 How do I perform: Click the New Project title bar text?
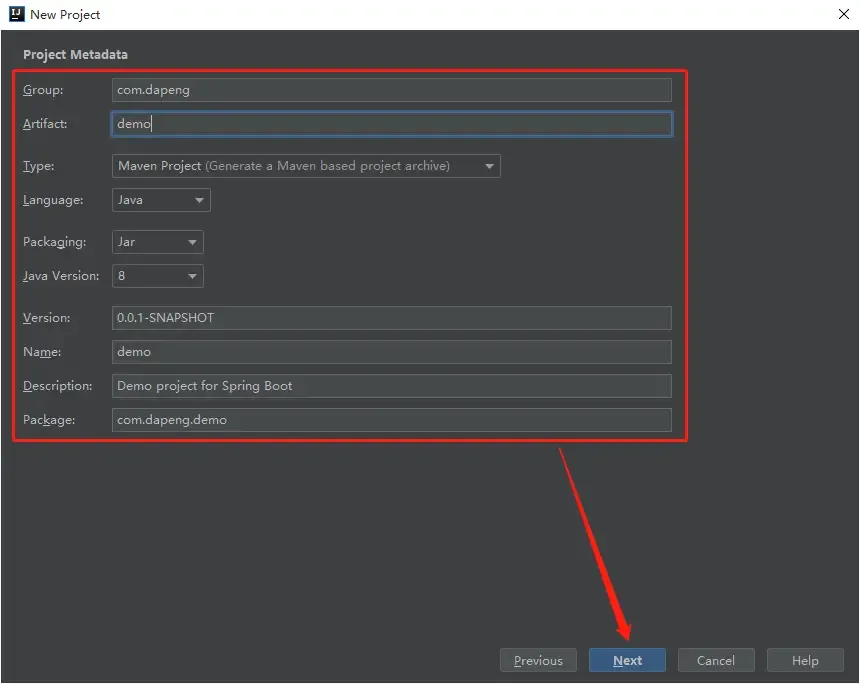click(x=65, y=14)
